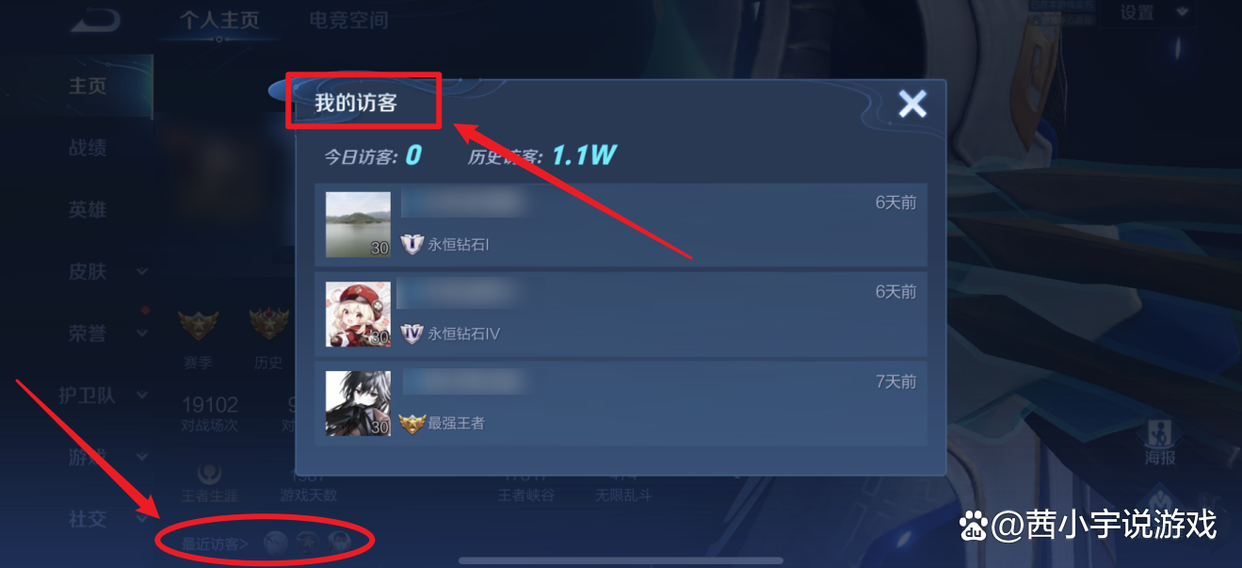Open the 海报 poster icon

(x=1160, y=443)
